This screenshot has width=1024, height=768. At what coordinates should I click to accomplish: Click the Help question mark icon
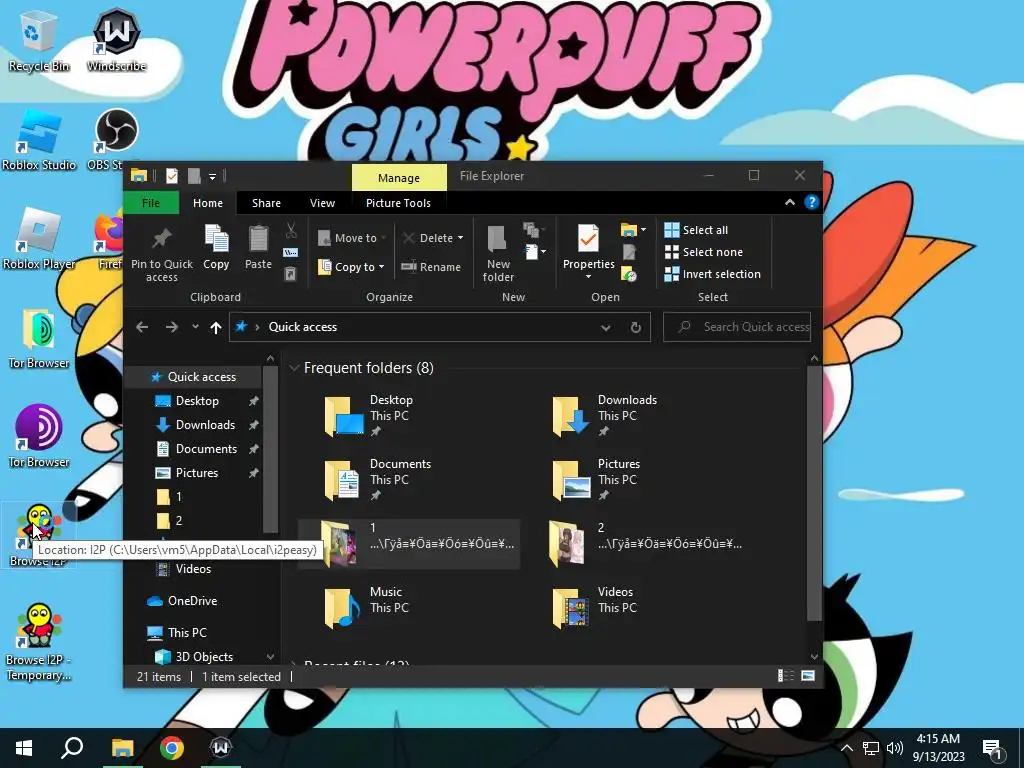click(x=811, y=202)
